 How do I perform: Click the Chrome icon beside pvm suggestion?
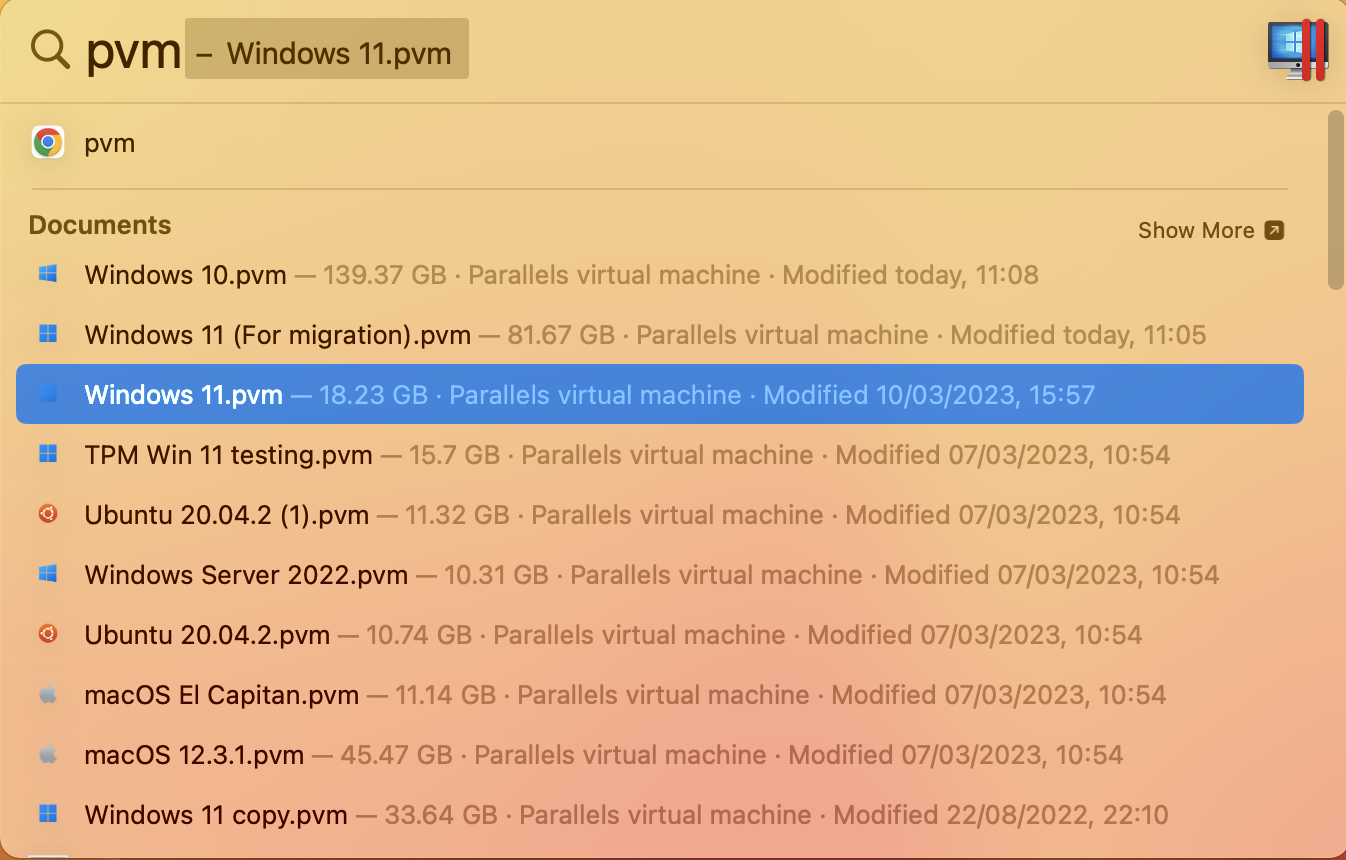48,143
